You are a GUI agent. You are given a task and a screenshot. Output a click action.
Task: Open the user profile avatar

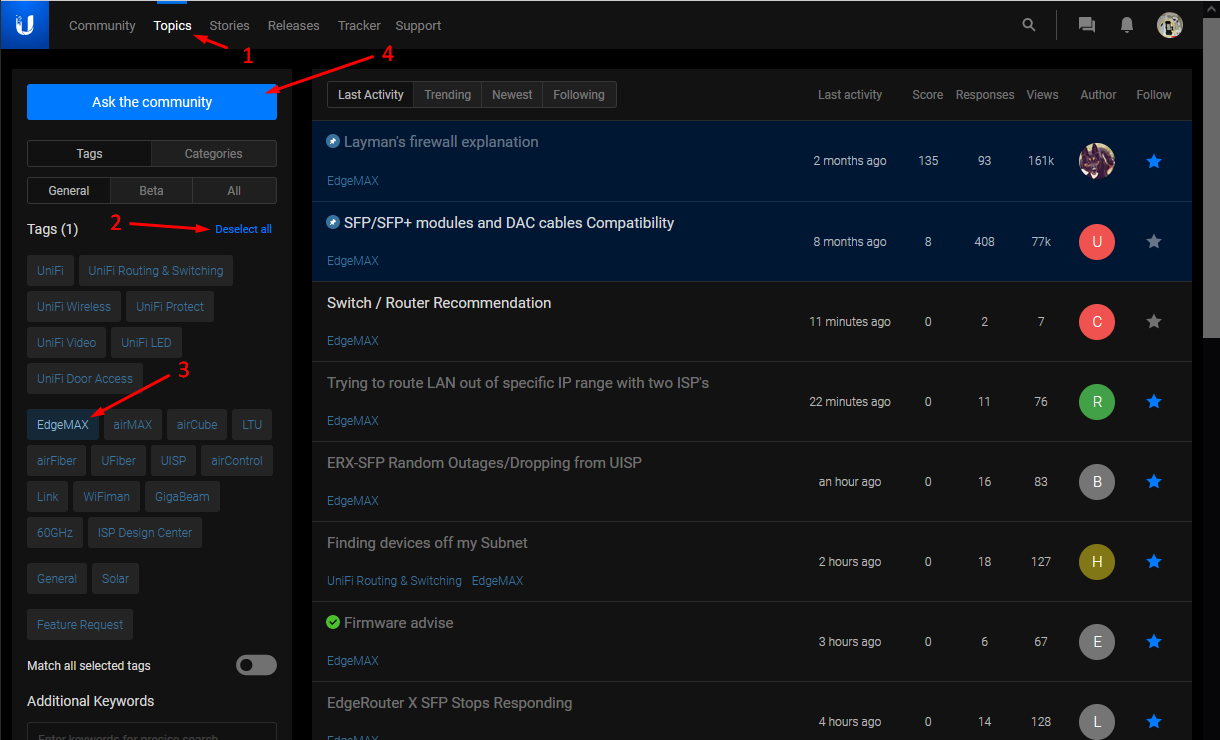pos(1170,25)
